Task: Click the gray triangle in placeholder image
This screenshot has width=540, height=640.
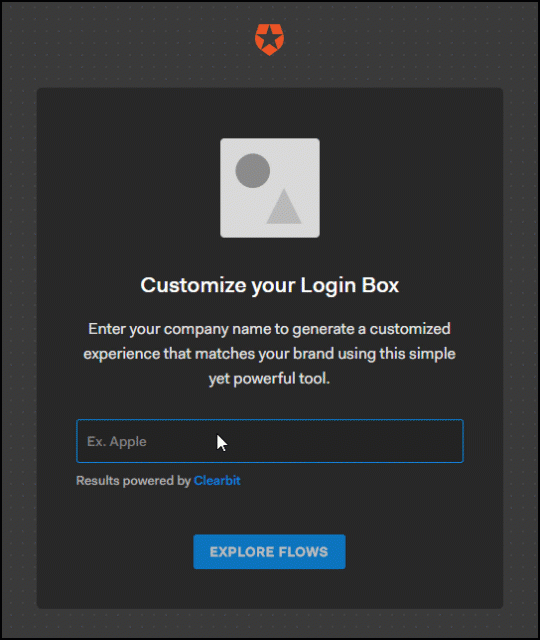Action: tap(284, 207)
